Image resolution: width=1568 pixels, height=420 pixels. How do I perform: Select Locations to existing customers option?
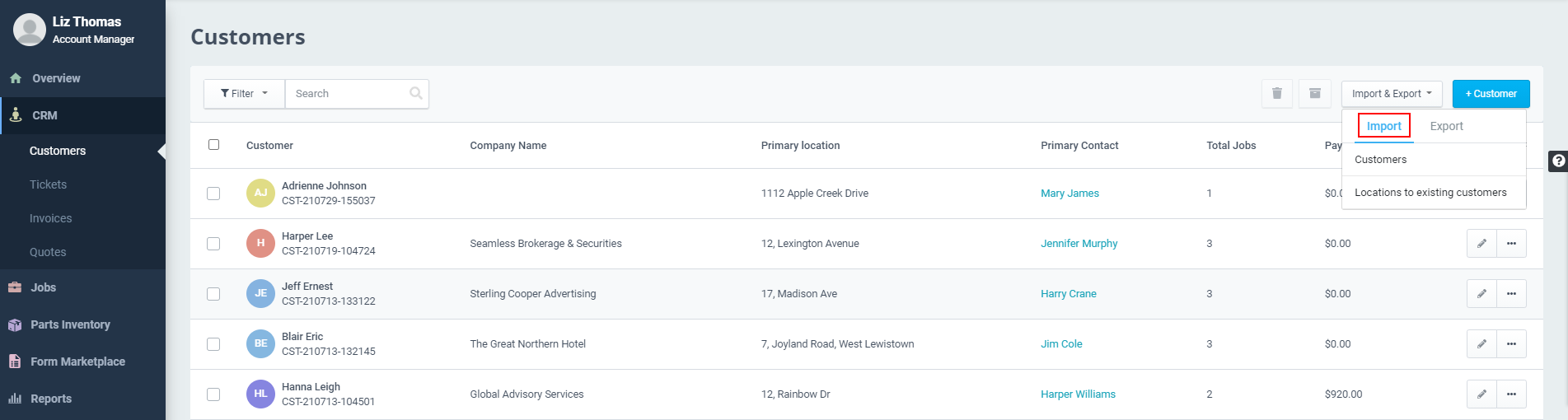[x=1434, y=193]
